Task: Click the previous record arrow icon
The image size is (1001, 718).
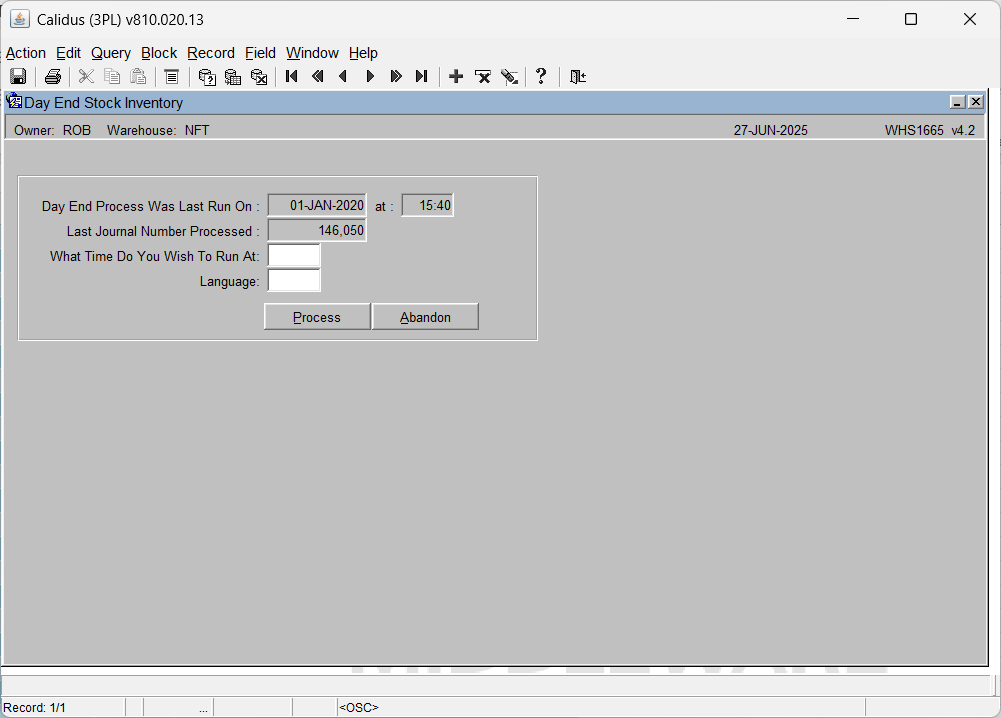Action: click(x=343, y=77)
